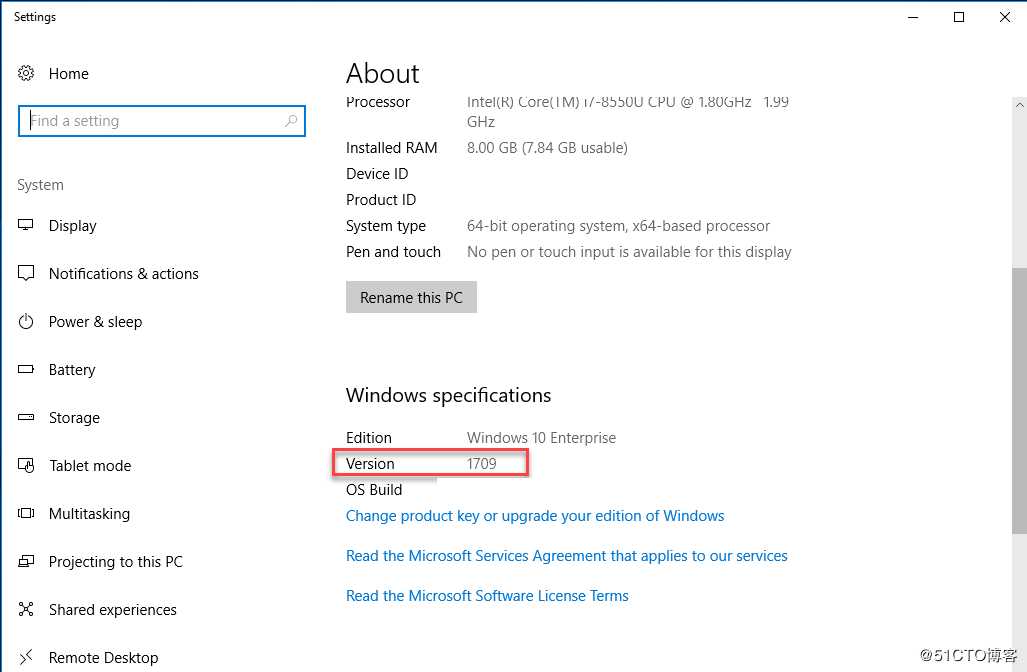
Task: Click the Rename this PC button
Action: 411,297
